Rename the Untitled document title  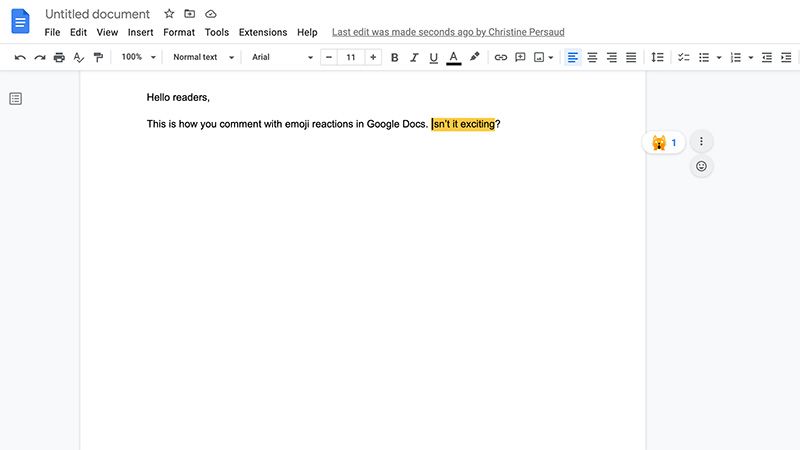pyautogui.click(x=97, y=14)
